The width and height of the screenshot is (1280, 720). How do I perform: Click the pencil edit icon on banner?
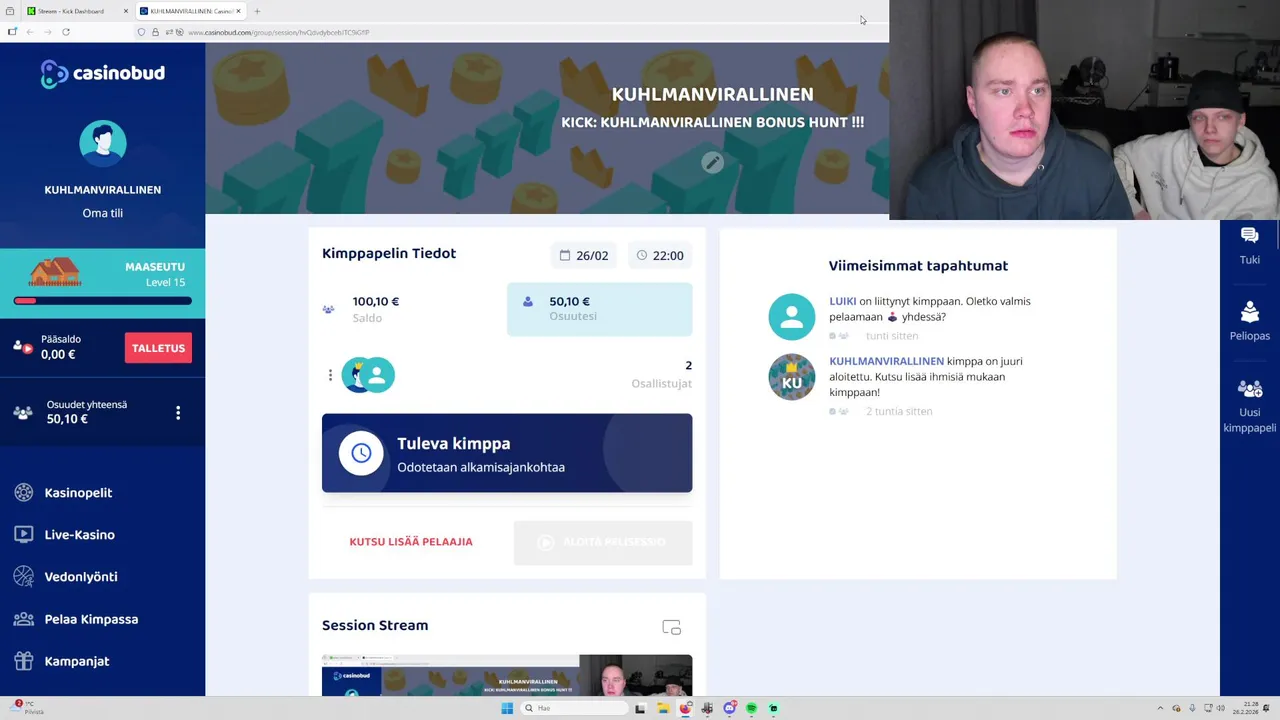coord(712,162)
